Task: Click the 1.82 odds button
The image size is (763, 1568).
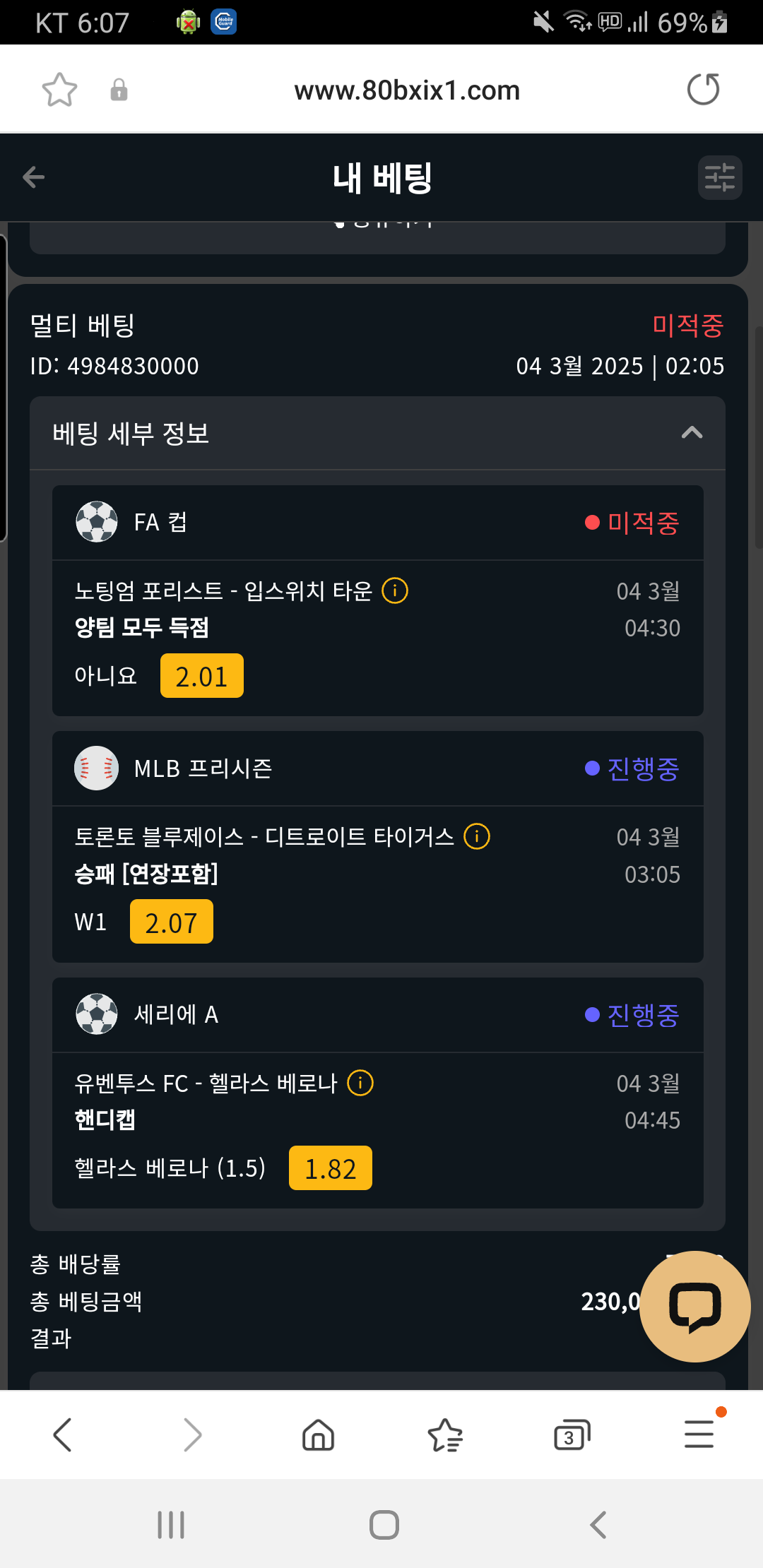Action: pos(330,1168)
